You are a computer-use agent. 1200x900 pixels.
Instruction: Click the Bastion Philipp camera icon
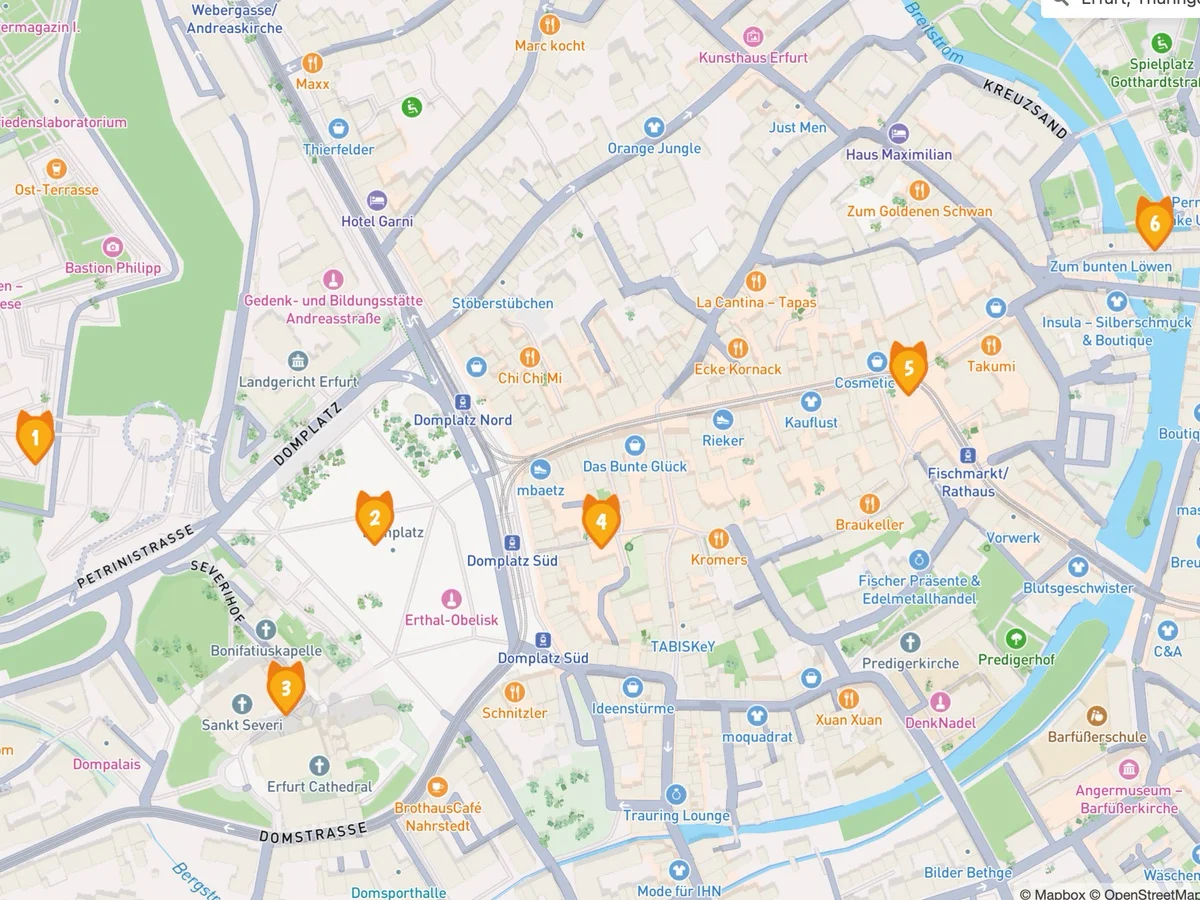pyautogui.click(x=112, y=246)
